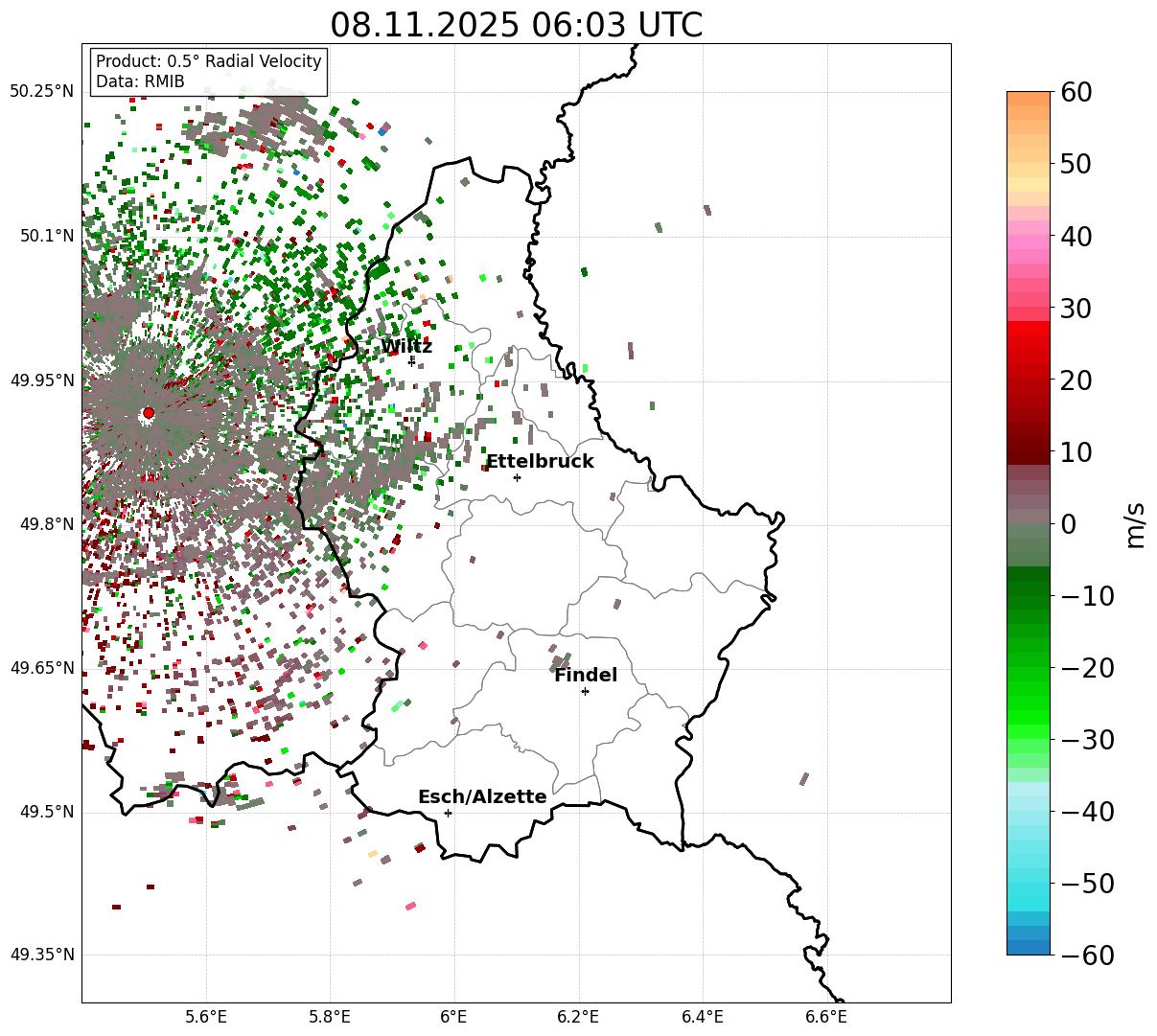
Task: Click the m/s colorbar unit label
Action: pyautogui.click(x=1136, y=524)
